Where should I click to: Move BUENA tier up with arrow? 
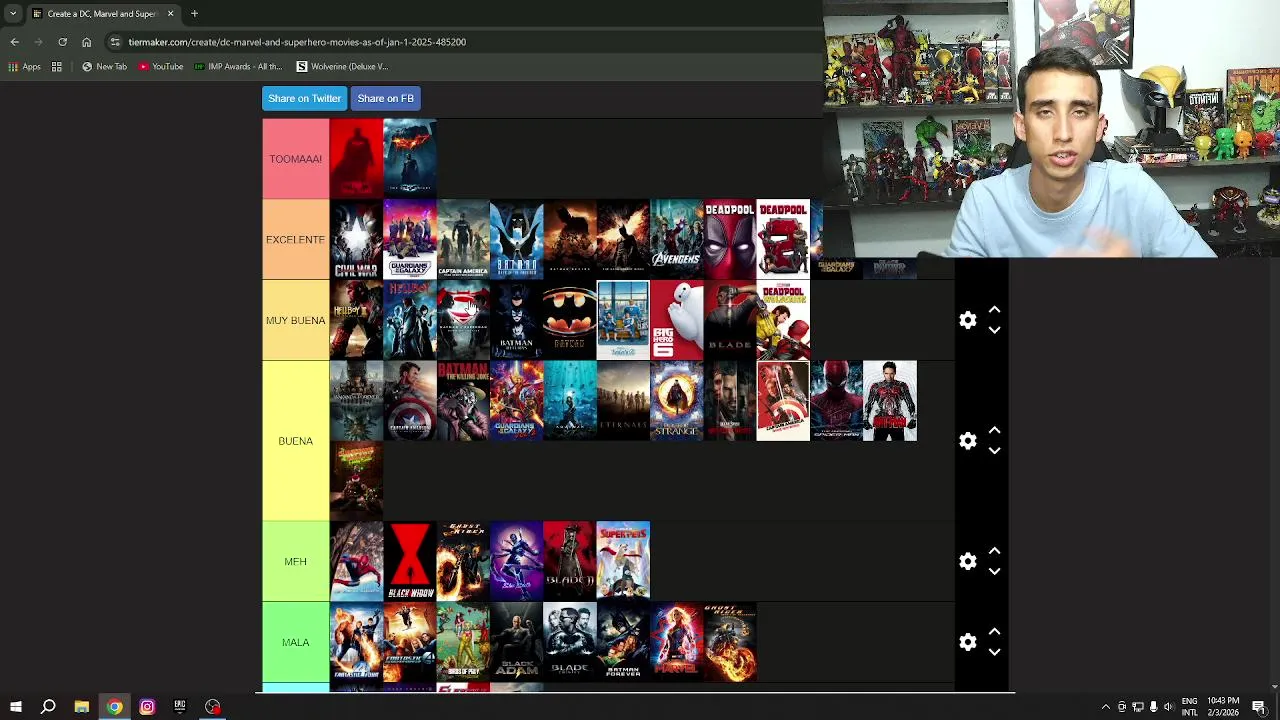tap(994, 431)
